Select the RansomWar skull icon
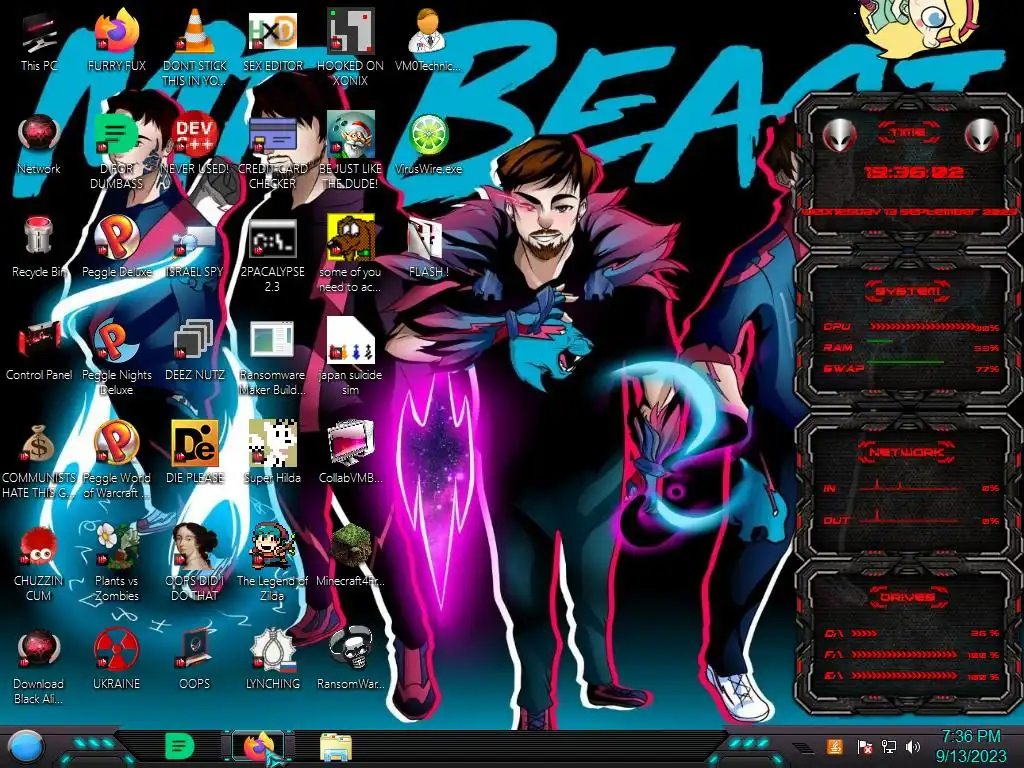Screen dimensions: 1024x768 351,649
